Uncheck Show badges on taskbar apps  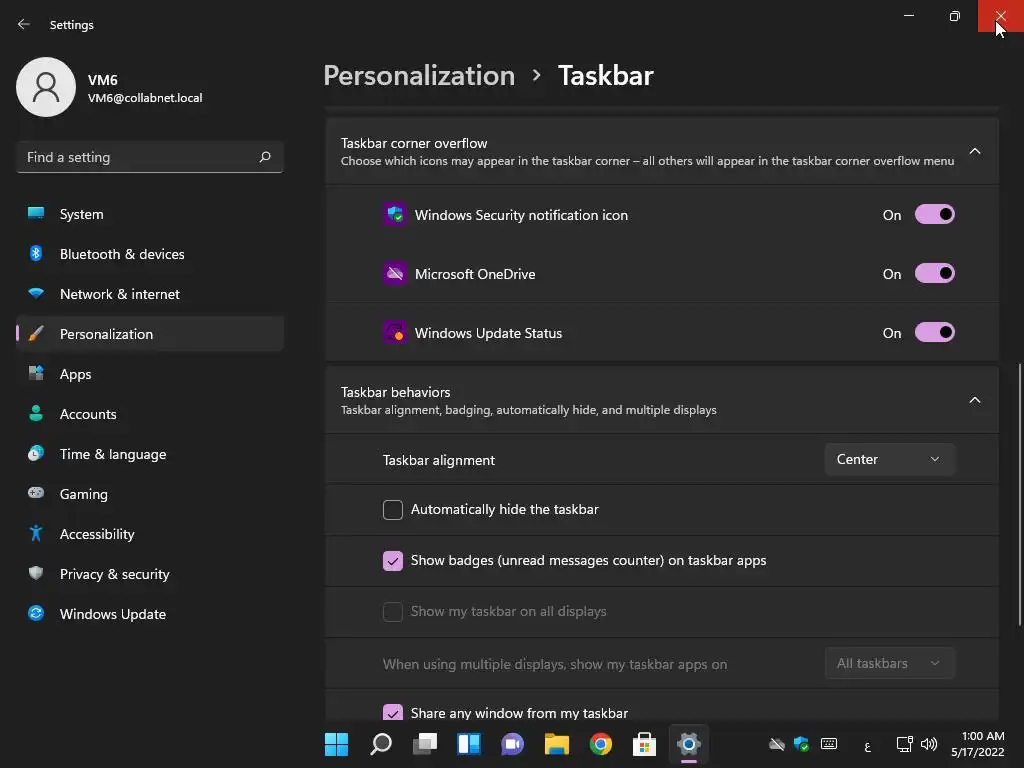tap(392, 560)
